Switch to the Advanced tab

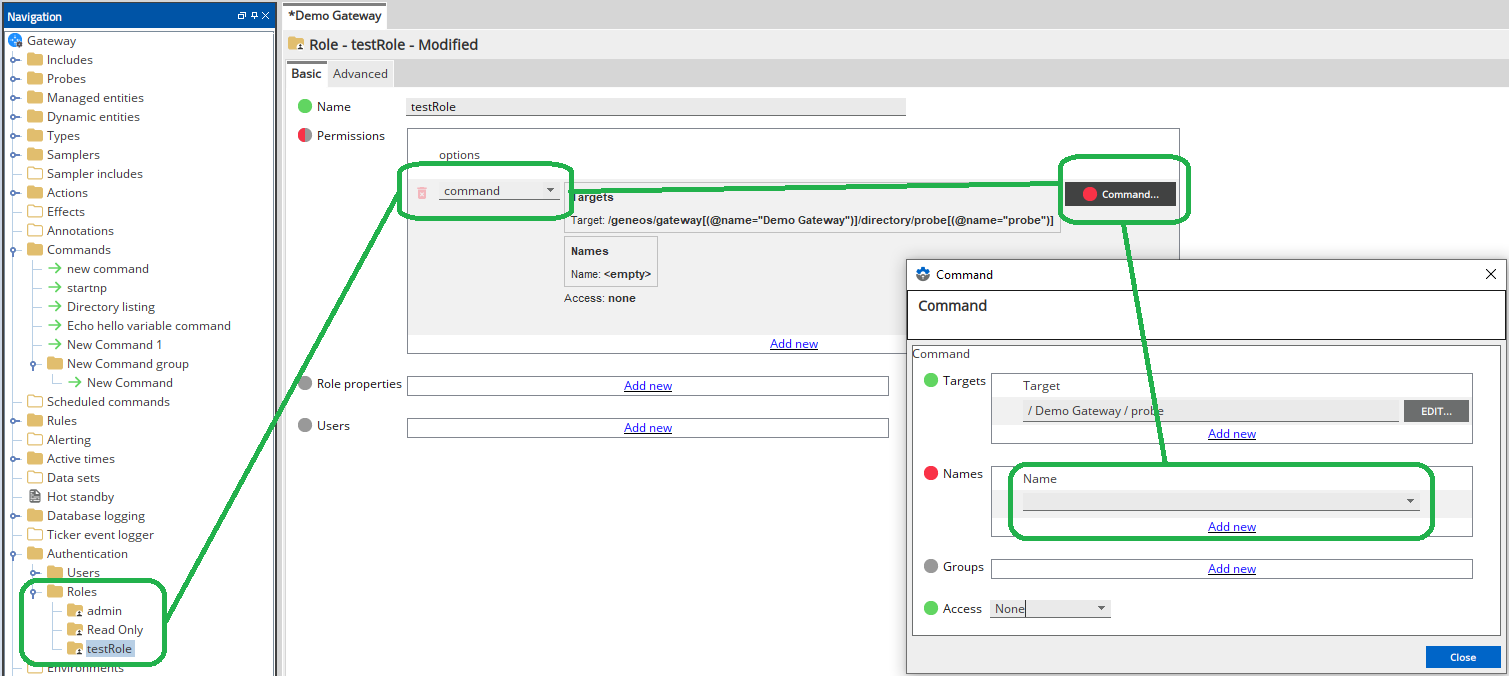pos(360,74)
